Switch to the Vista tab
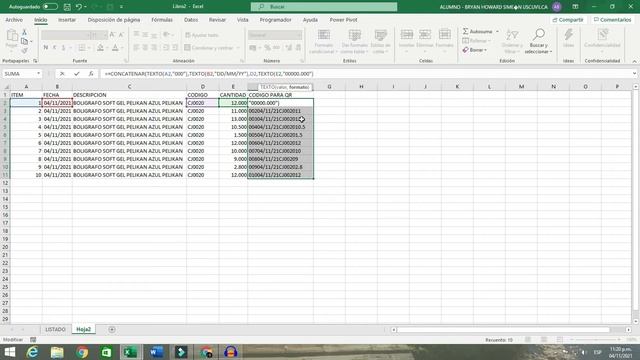The image size is (640, 360). coord(242,20)
